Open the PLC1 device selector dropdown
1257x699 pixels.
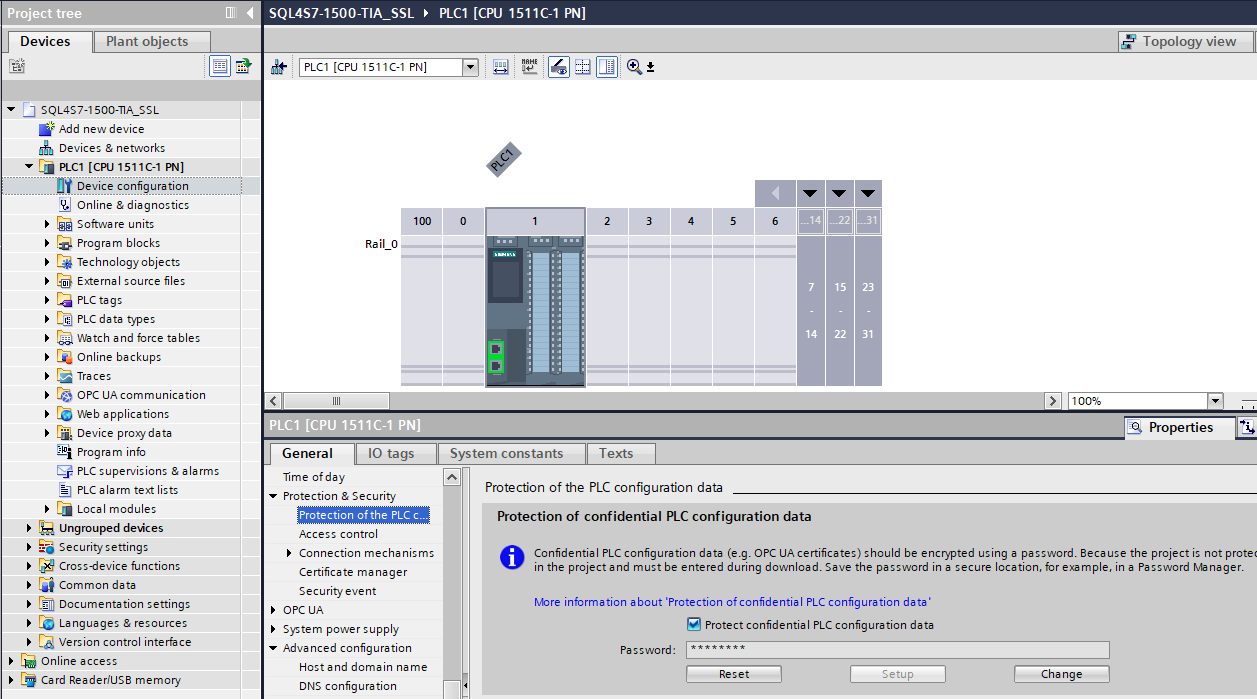click(470, 67)
